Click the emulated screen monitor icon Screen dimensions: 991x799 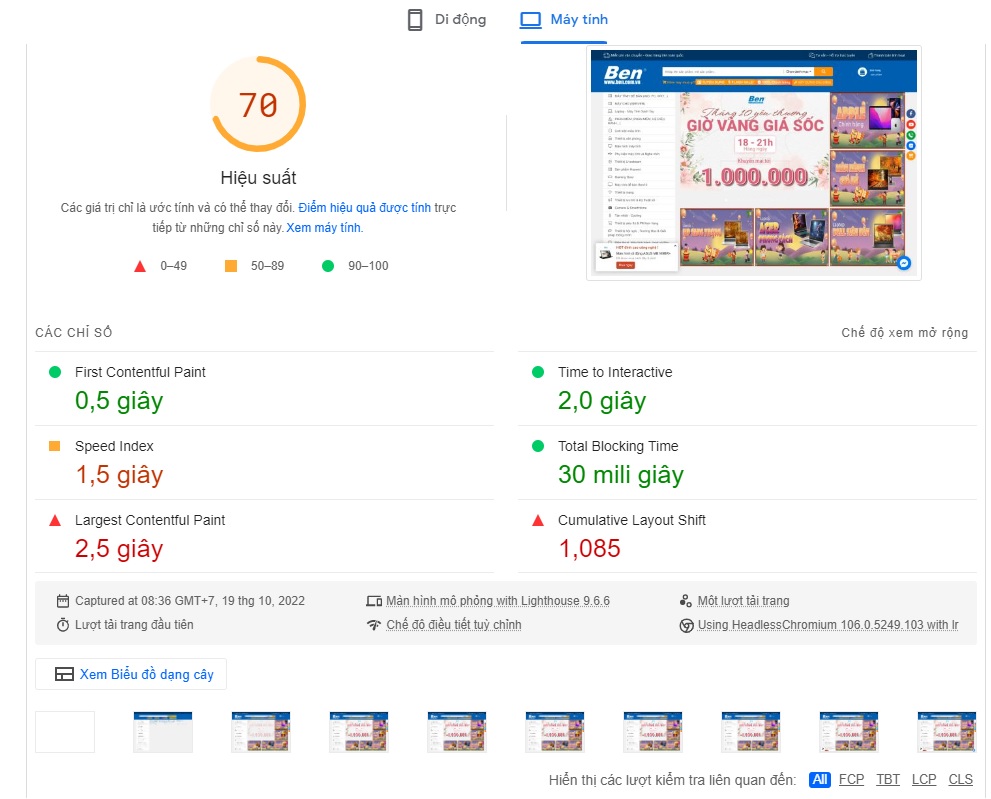(375, 600)
